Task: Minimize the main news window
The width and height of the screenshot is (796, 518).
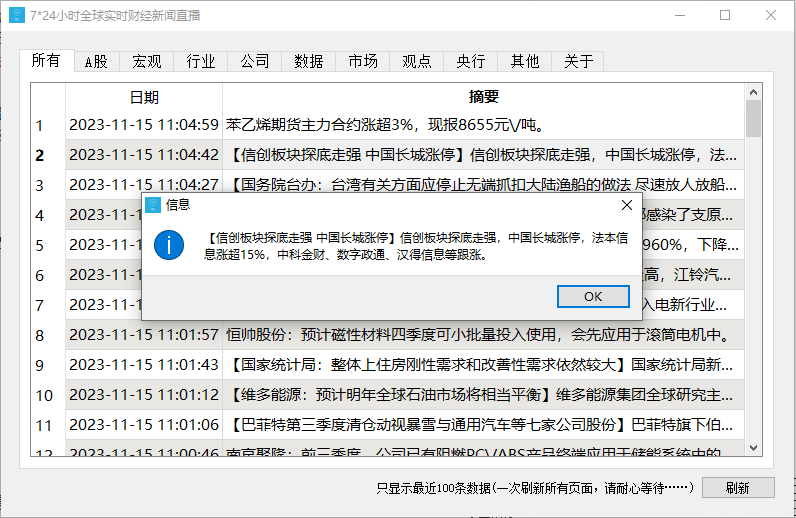Action: point(680,15)
